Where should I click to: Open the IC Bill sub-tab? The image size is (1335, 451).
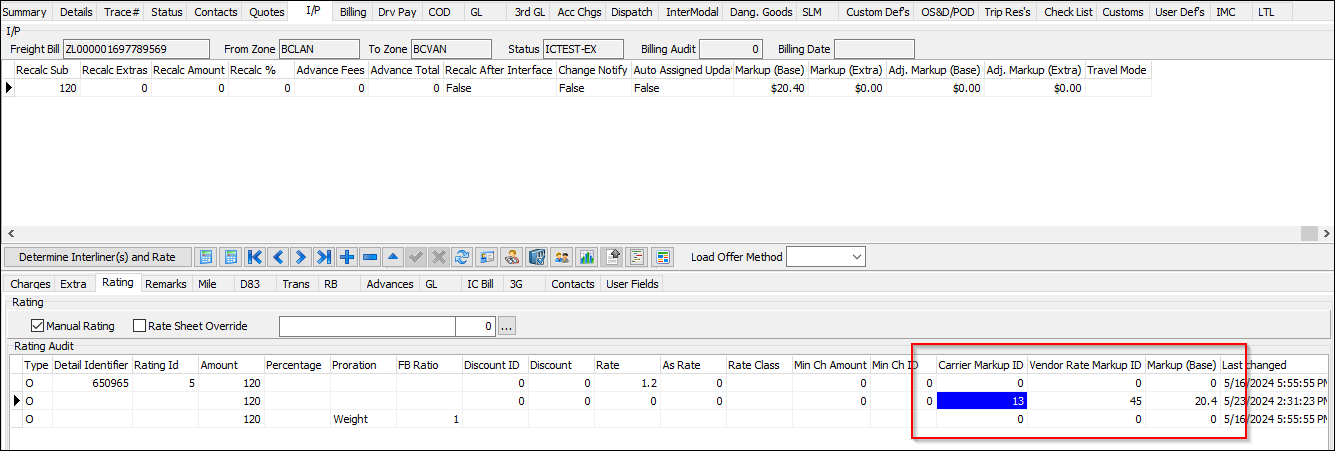[x=480, y=284]
